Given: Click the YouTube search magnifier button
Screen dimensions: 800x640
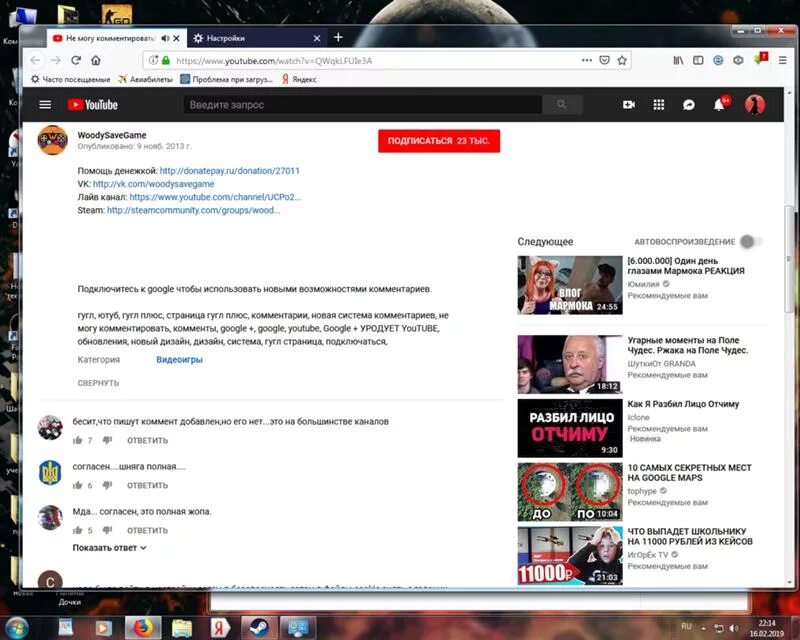Looking at the screenshot, I should coord(562,105).
